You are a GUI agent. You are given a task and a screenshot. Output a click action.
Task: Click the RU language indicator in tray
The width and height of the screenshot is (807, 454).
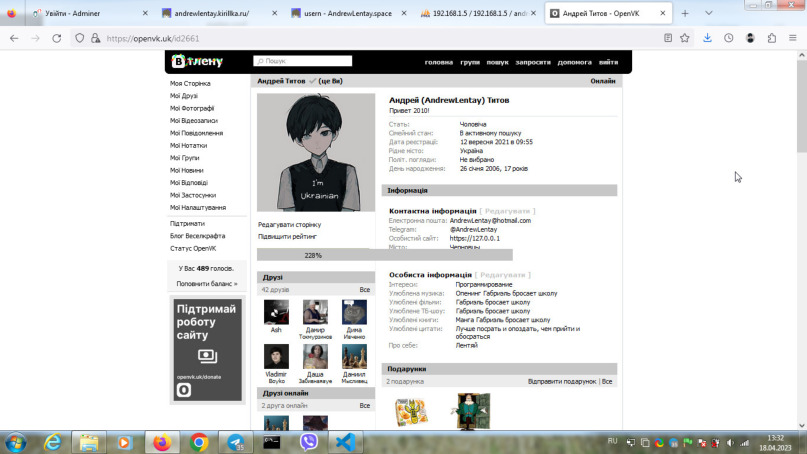[x=612, y=441]
